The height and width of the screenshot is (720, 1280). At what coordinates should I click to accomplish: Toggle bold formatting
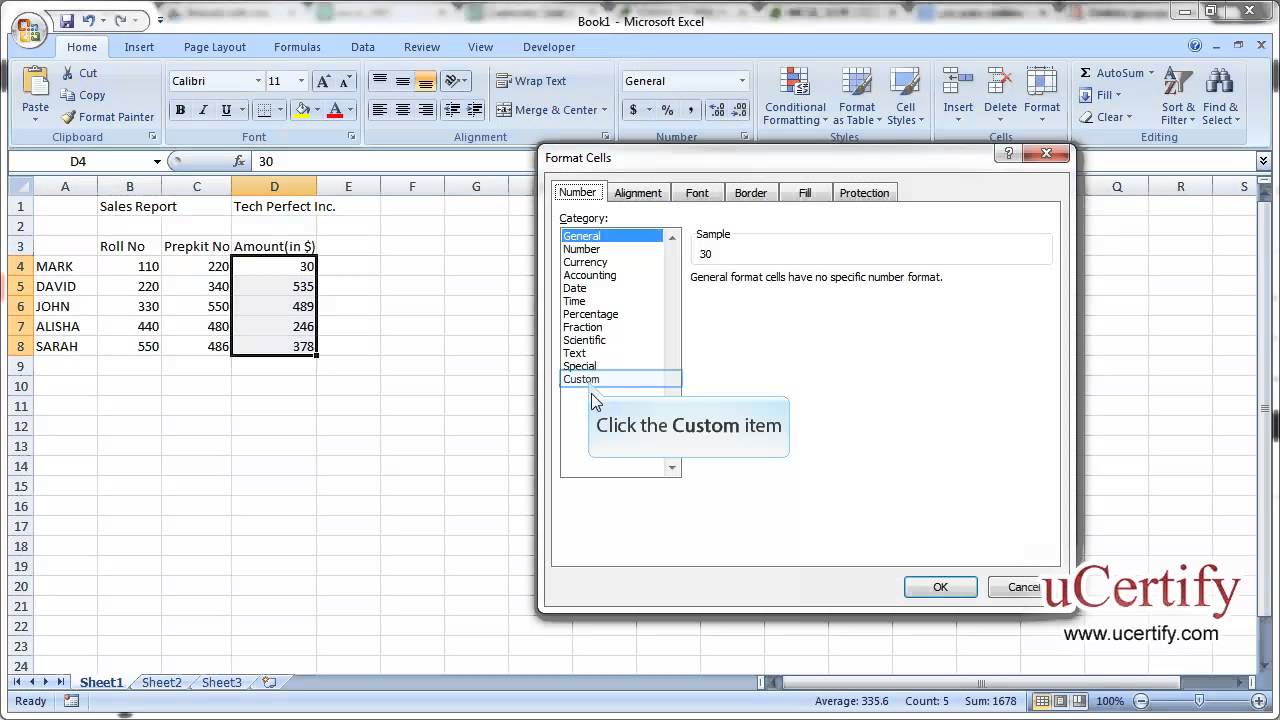coord(180,110)
